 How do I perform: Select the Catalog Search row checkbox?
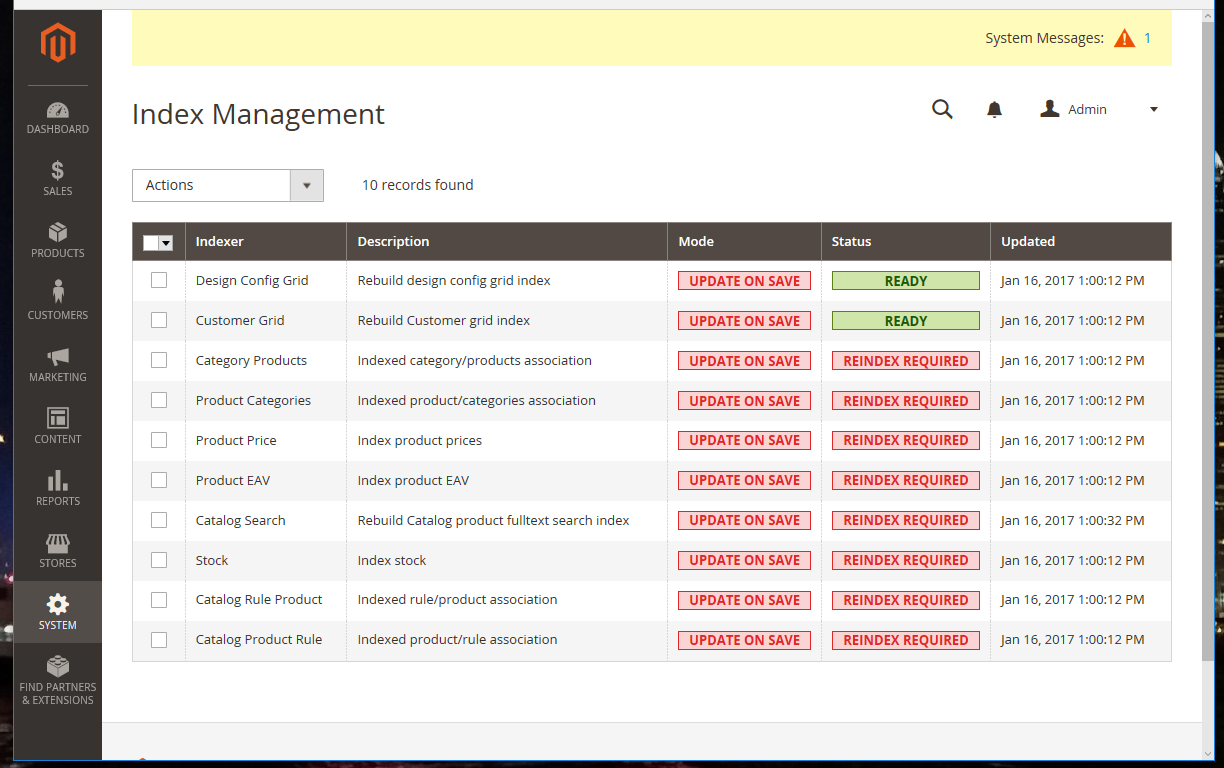pos(159,520)
